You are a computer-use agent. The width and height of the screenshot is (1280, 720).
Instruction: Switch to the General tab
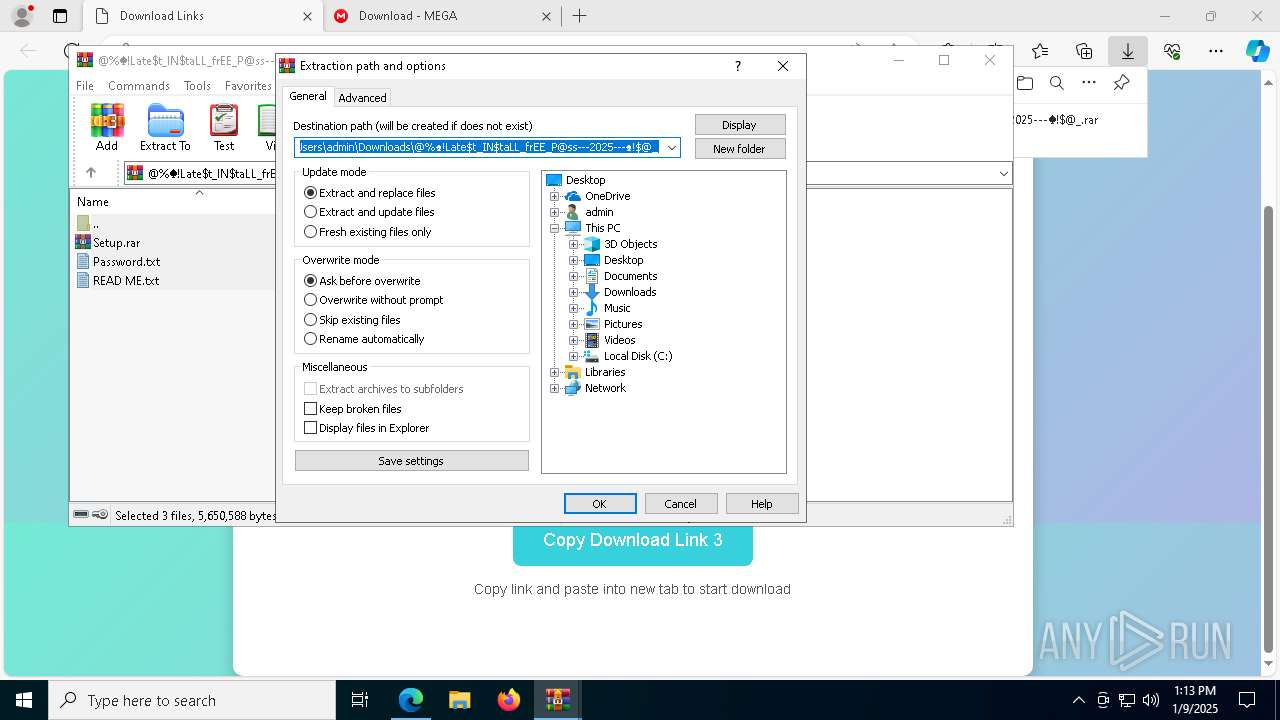point(308,96)
